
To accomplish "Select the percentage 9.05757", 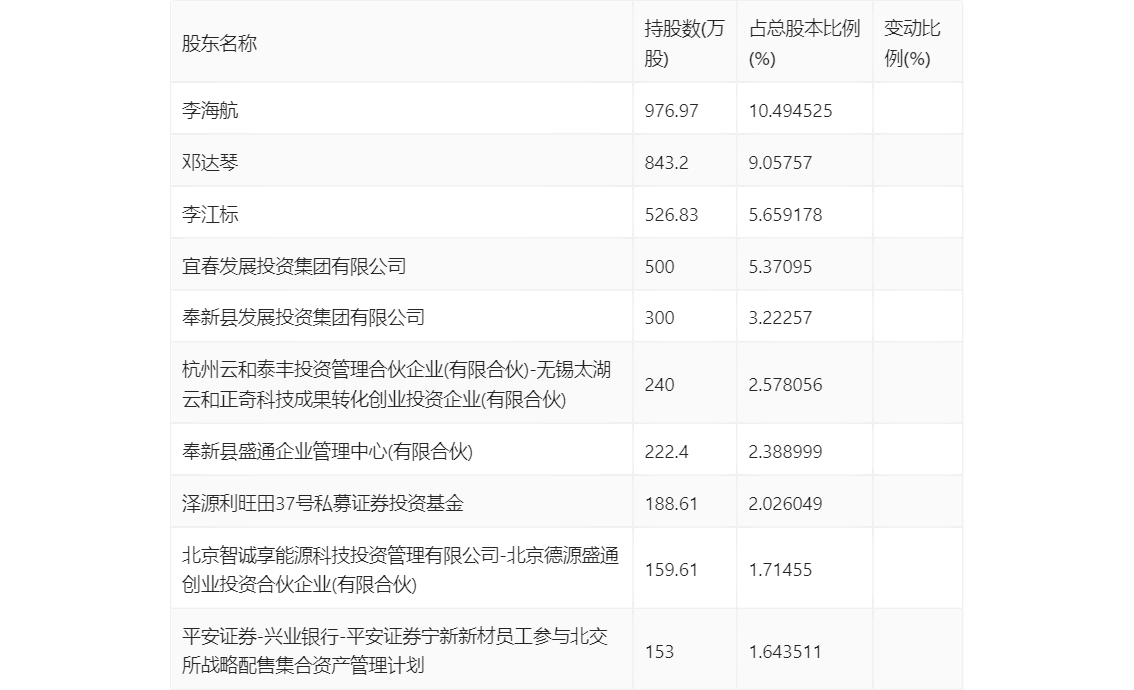I will coord(780,163).
